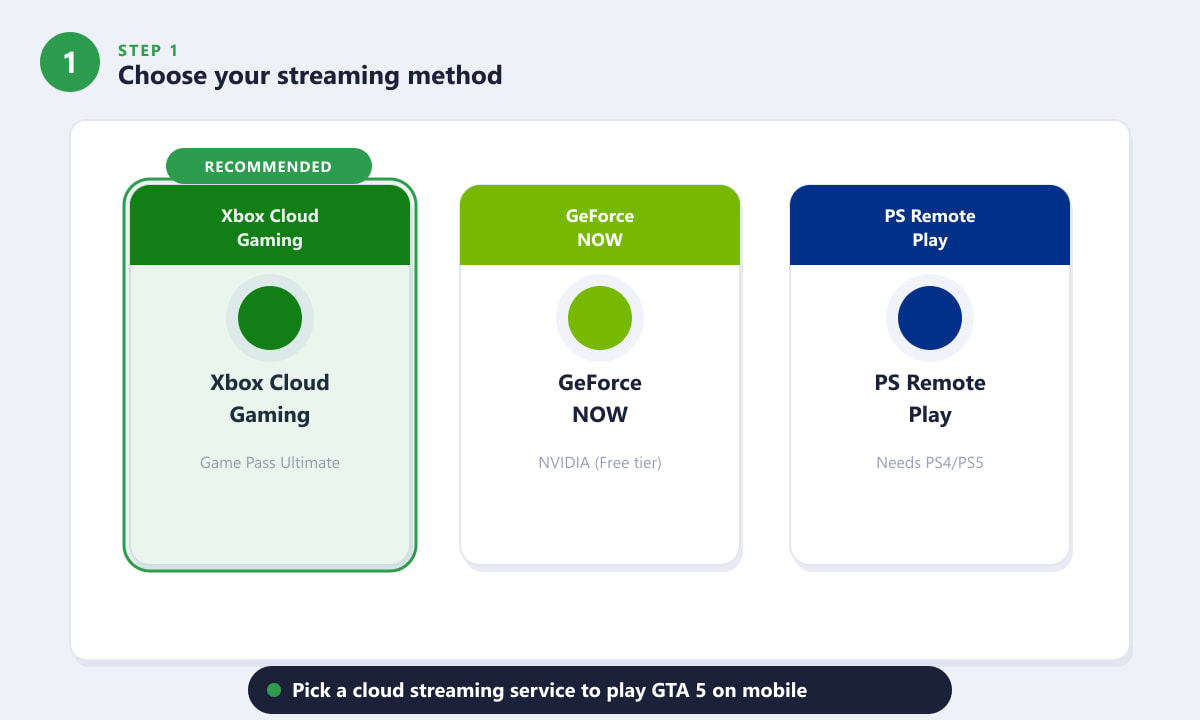
Task: Click the GeForce NOW card title text
Action: pyautogui.click(x=600, y=398)
